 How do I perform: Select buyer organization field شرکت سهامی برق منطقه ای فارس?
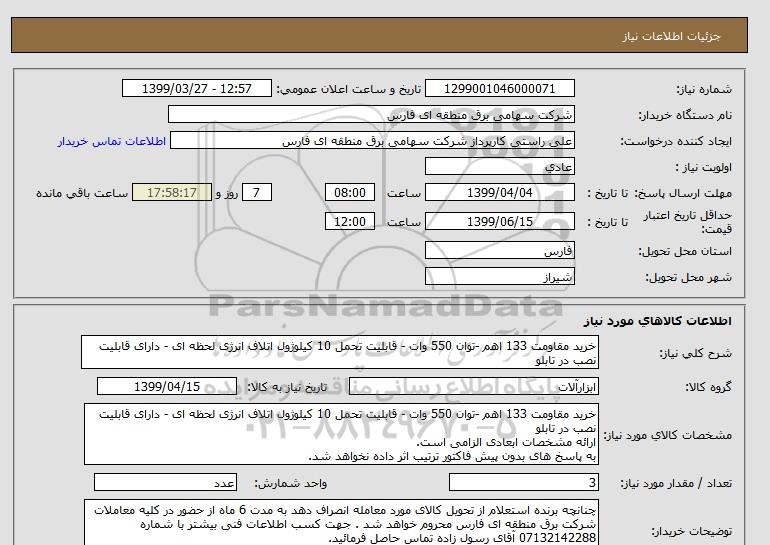pyautogui.click(x=371, y=114)
